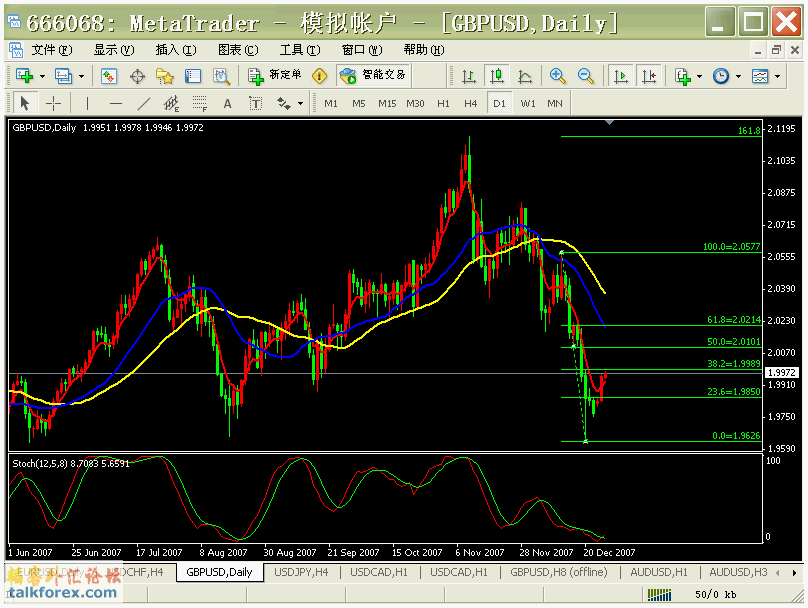
Task: Toggle chart shift button
Action: pos(649,76)
